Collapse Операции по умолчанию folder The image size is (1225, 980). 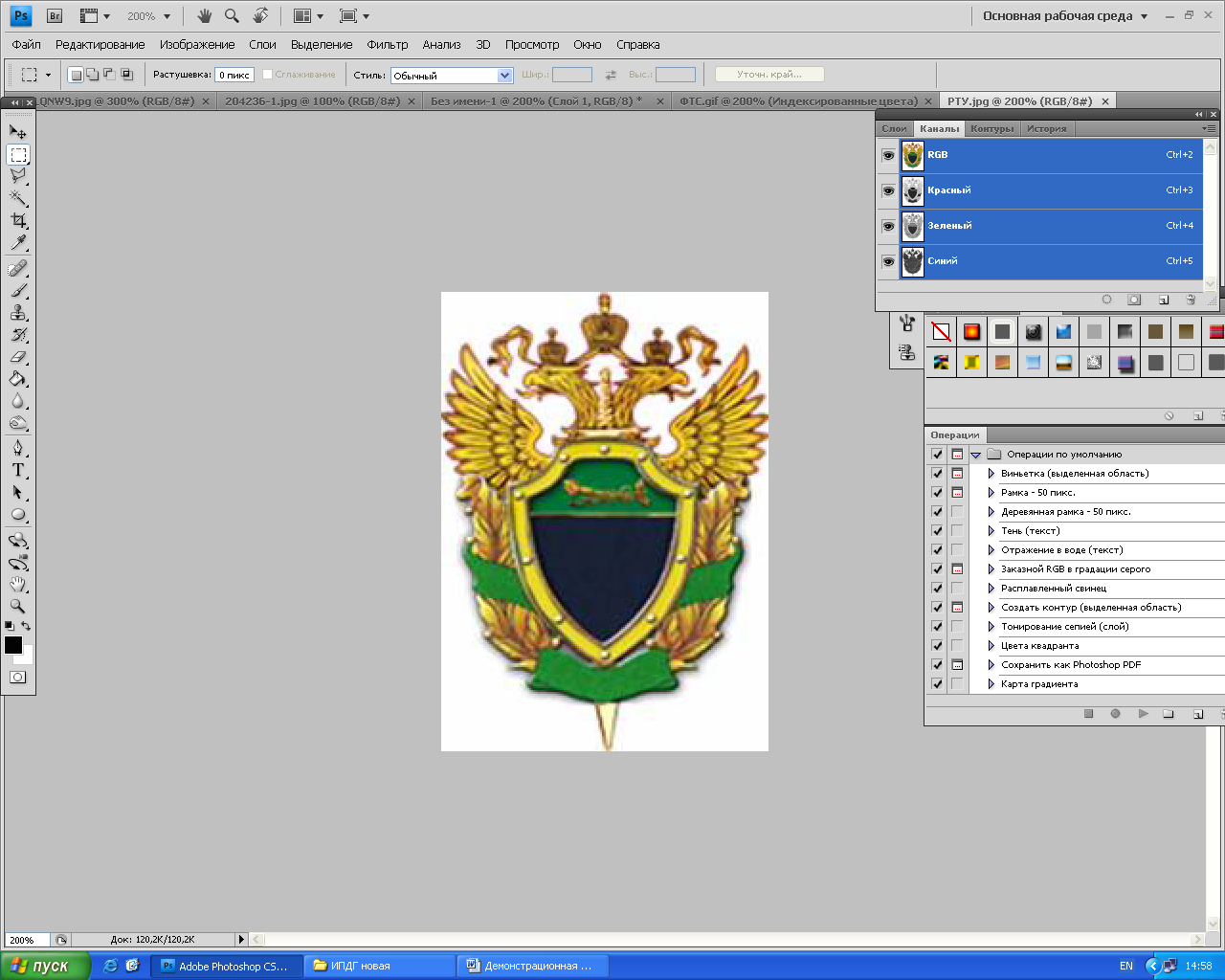pos(975,455)
